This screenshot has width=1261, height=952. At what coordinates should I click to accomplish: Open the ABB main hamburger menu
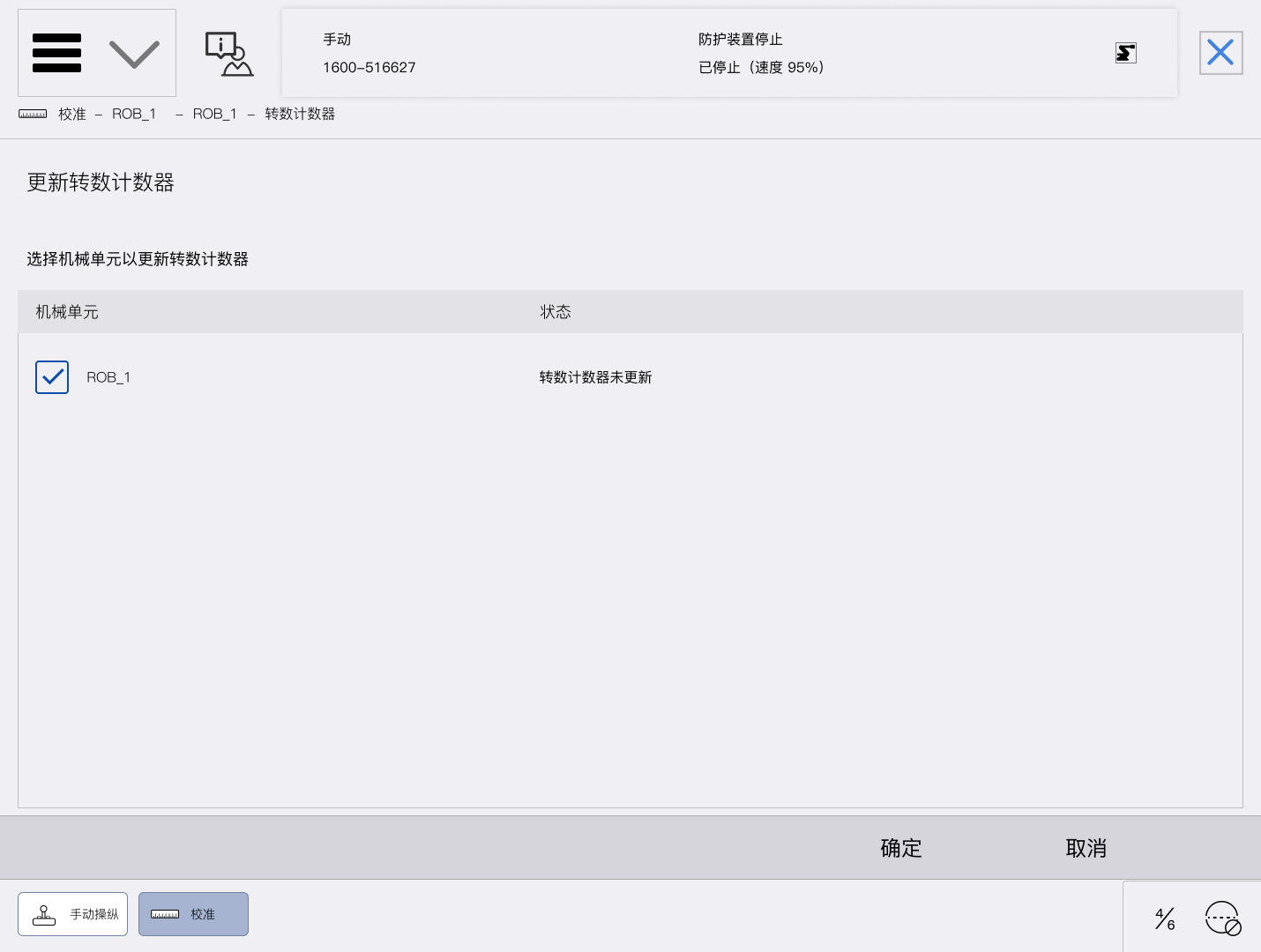pyautogui.click(x=56, y=53)
